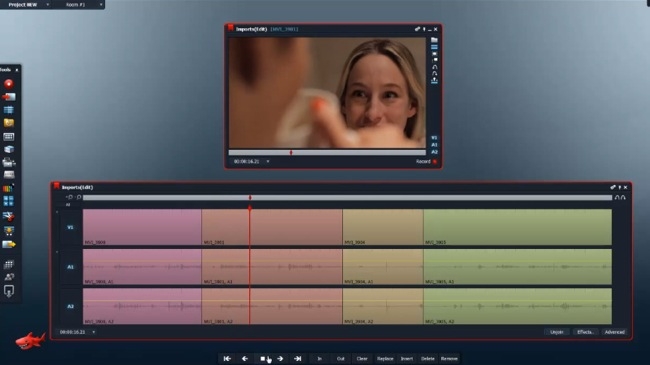The height and width of the screenshot is (365, 650).
Task: Click the Replace button in the transport bar
Action: pos(385,358)
